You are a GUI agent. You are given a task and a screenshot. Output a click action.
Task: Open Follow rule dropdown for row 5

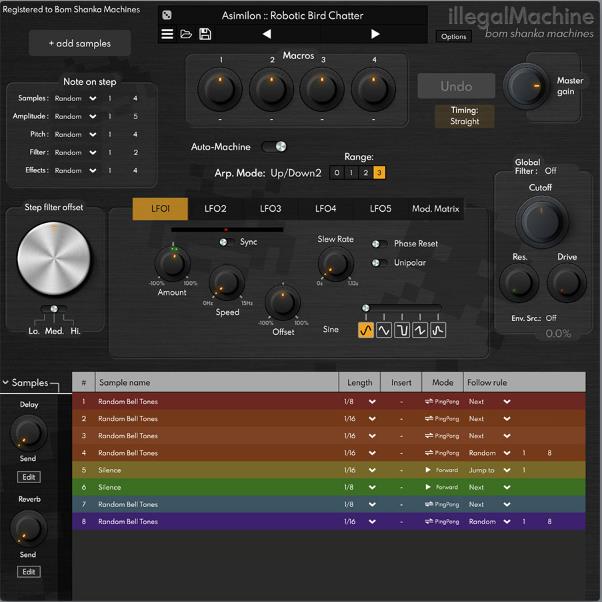pyautogui.click(x=507, y=470)
